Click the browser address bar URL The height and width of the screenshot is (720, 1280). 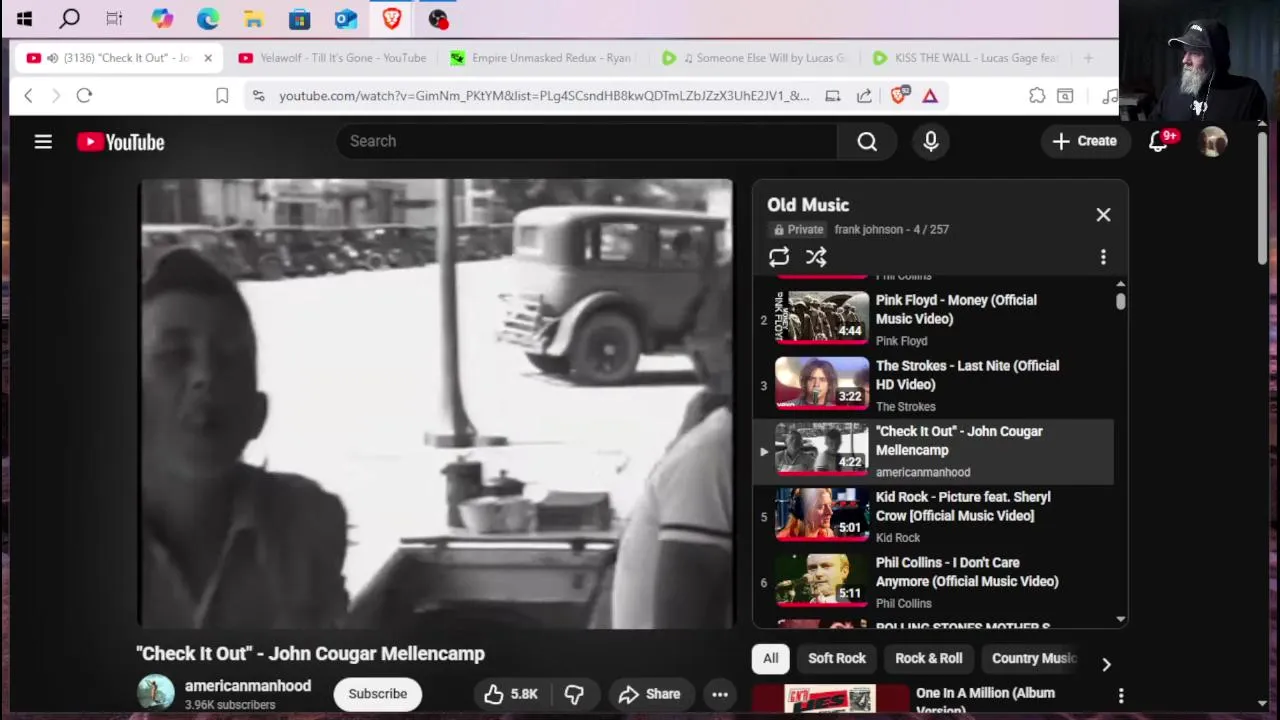(544, 95)
